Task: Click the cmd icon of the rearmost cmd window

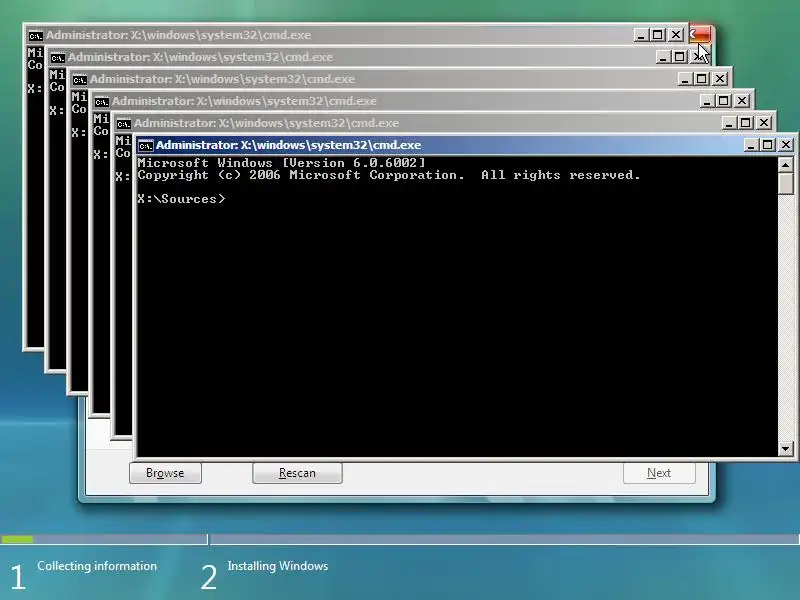Action: 36,36
